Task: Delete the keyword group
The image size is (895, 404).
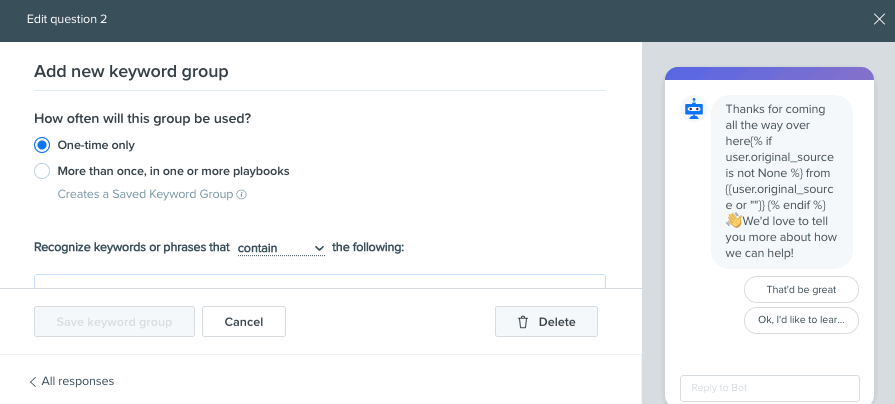Action: (546, 322)
